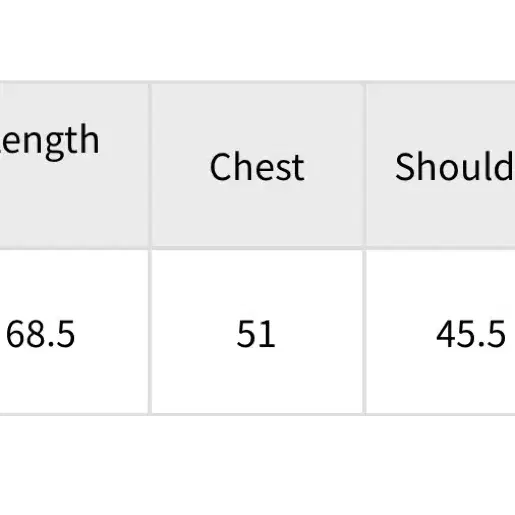The width and height of the screenshot is (515, 515).
Task: Click the line separating Length header from 68.5
Action: tap(74, 249)
